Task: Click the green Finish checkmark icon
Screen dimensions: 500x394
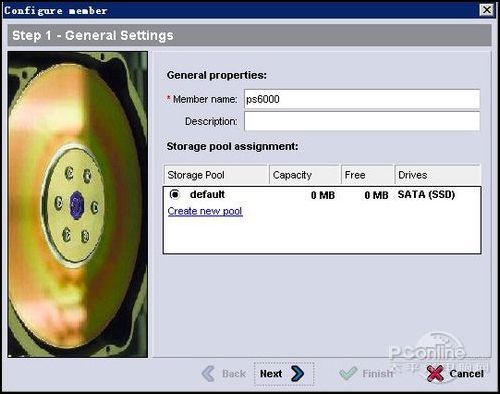Action: [x=348, y=374]
